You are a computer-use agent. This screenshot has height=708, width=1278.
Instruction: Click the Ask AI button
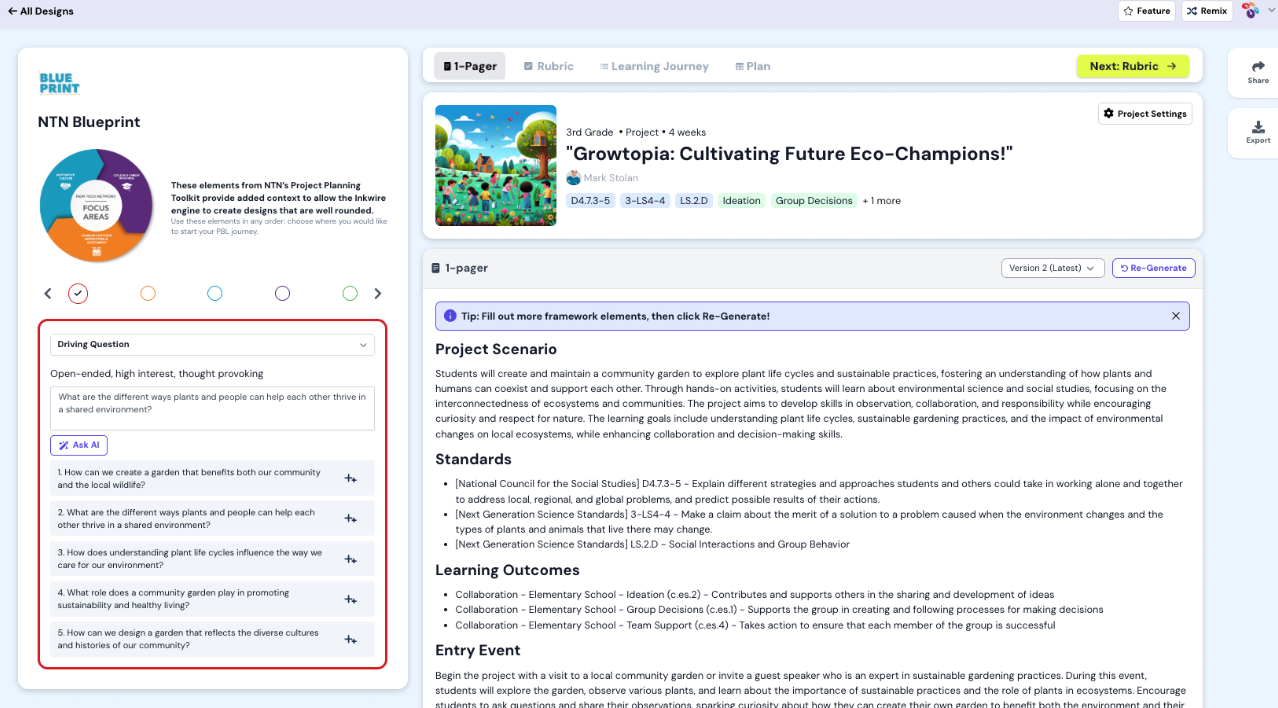click(x=79, y=445)
